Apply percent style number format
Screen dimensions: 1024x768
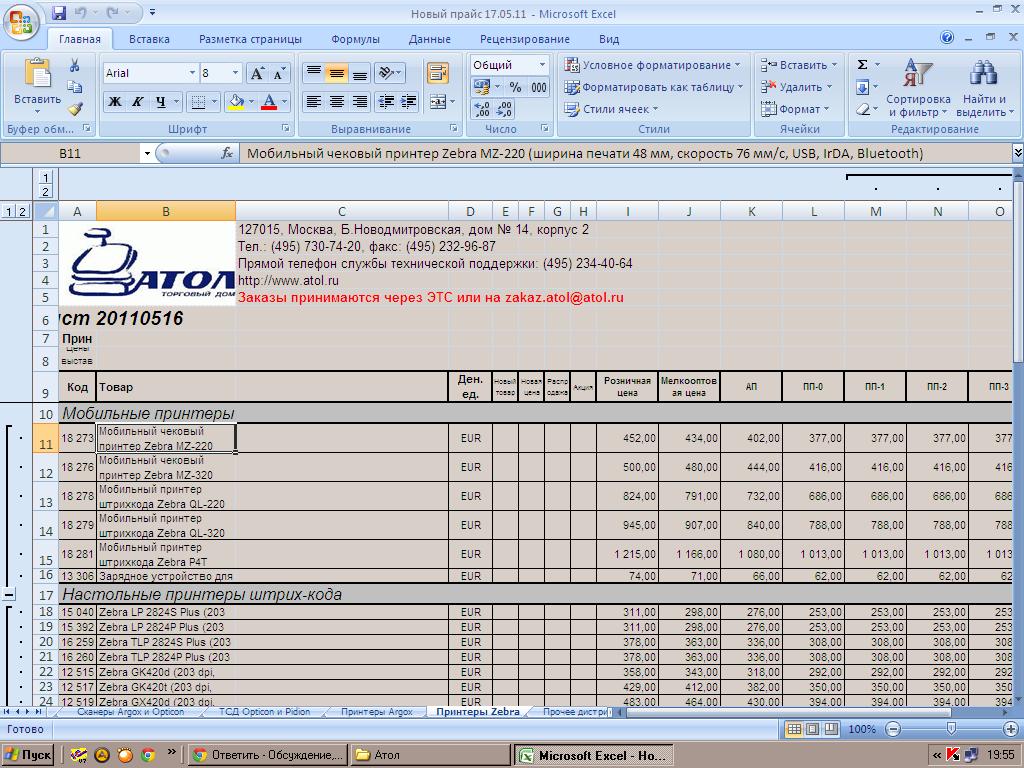(515, 87)
